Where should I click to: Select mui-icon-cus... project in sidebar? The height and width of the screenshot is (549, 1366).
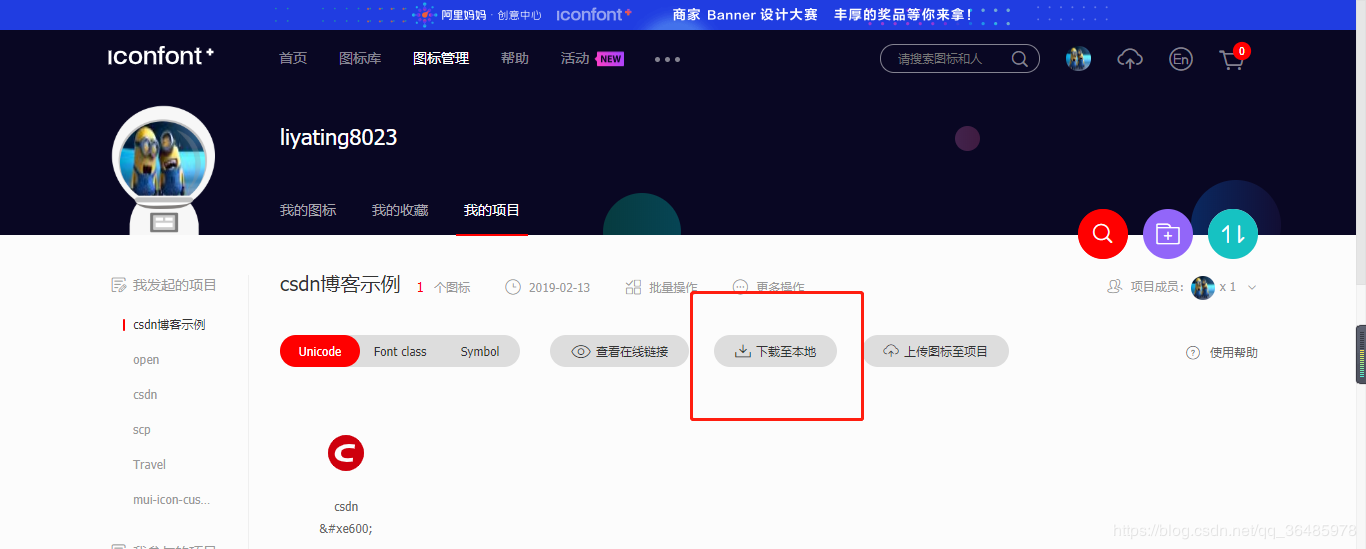coord(172,499)
